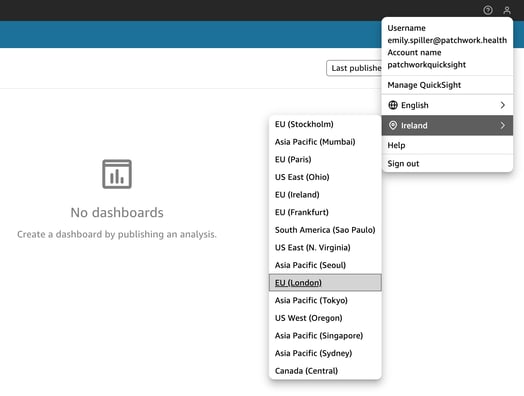
Task: Choose Asia Pacific (Mumbai) region
Action: pyautogui.click(x=325, y=142)
